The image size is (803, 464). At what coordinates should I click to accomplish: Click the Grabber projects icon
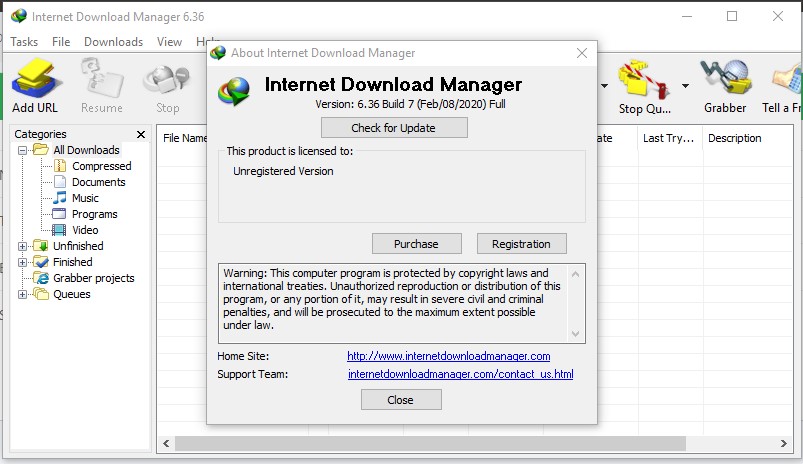[x=41, y=278]
